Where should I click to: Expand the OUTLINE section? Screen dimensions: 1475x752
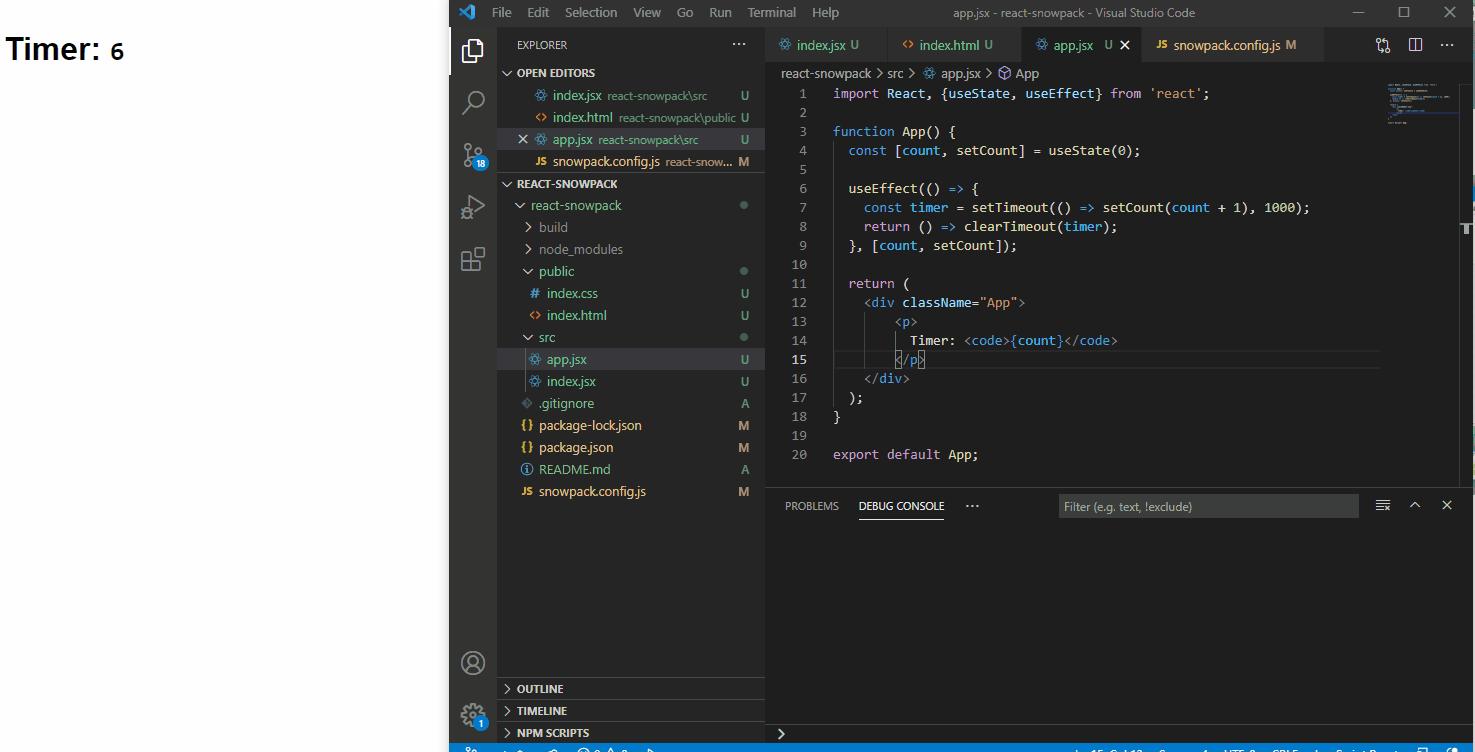540,689
